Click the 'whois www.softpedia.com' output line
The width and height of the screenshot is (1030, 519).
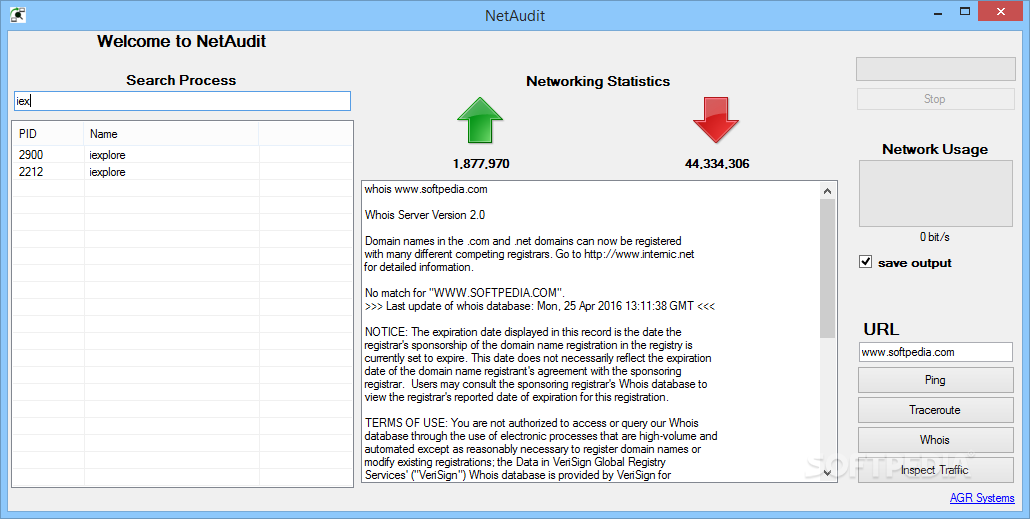pyautogui.click(x=426, y=189)
